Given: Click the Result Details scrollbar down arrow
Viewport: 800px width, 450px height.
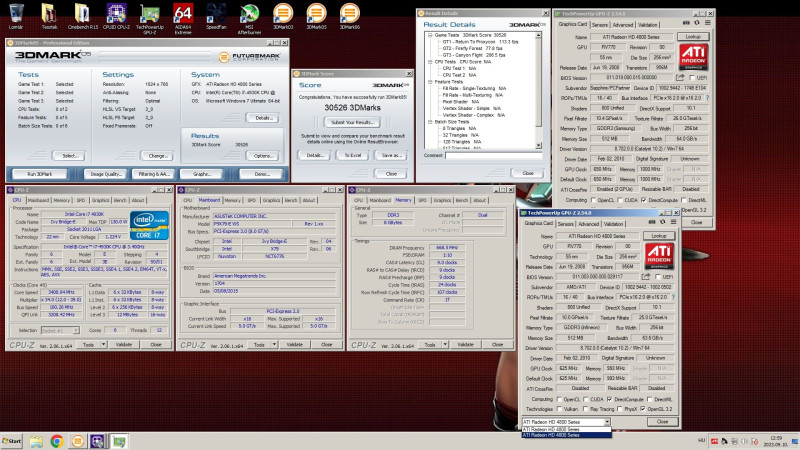Looking at the screenshot, I should [538, 145].
